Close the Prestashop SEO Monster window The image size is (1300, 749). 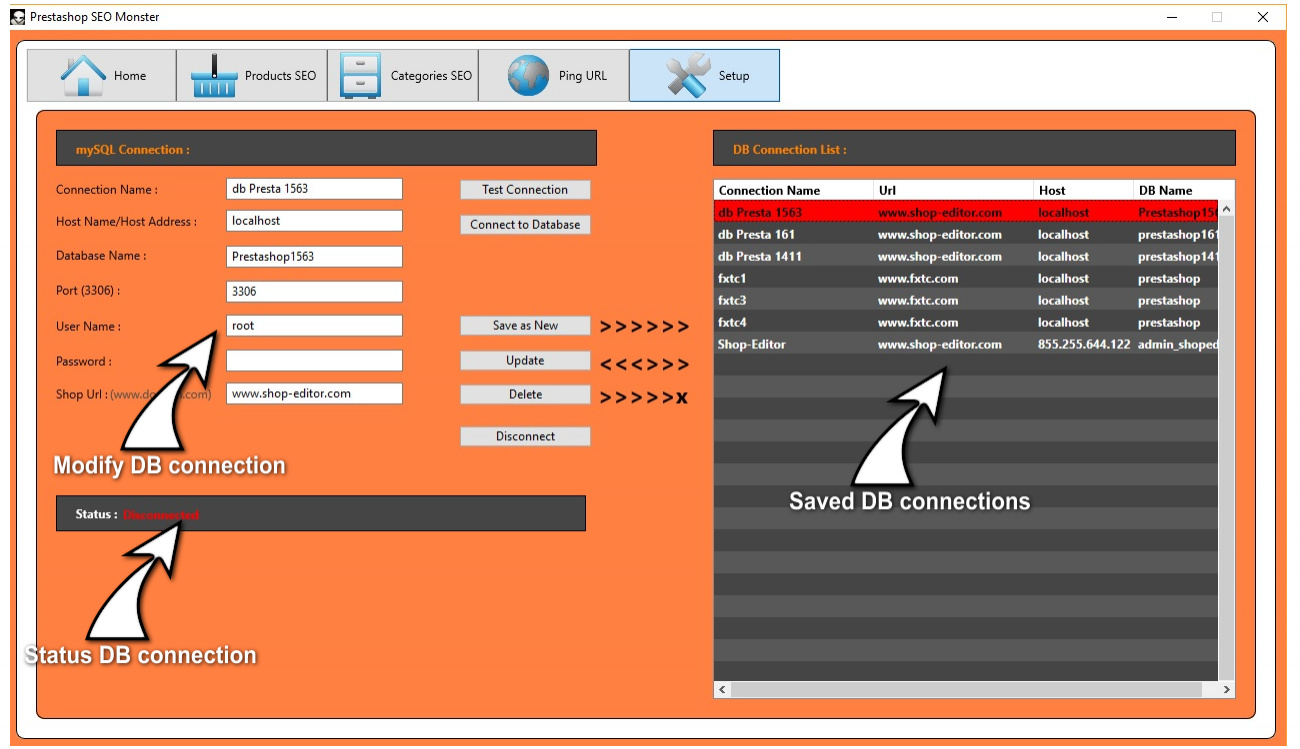(1263, 17)
